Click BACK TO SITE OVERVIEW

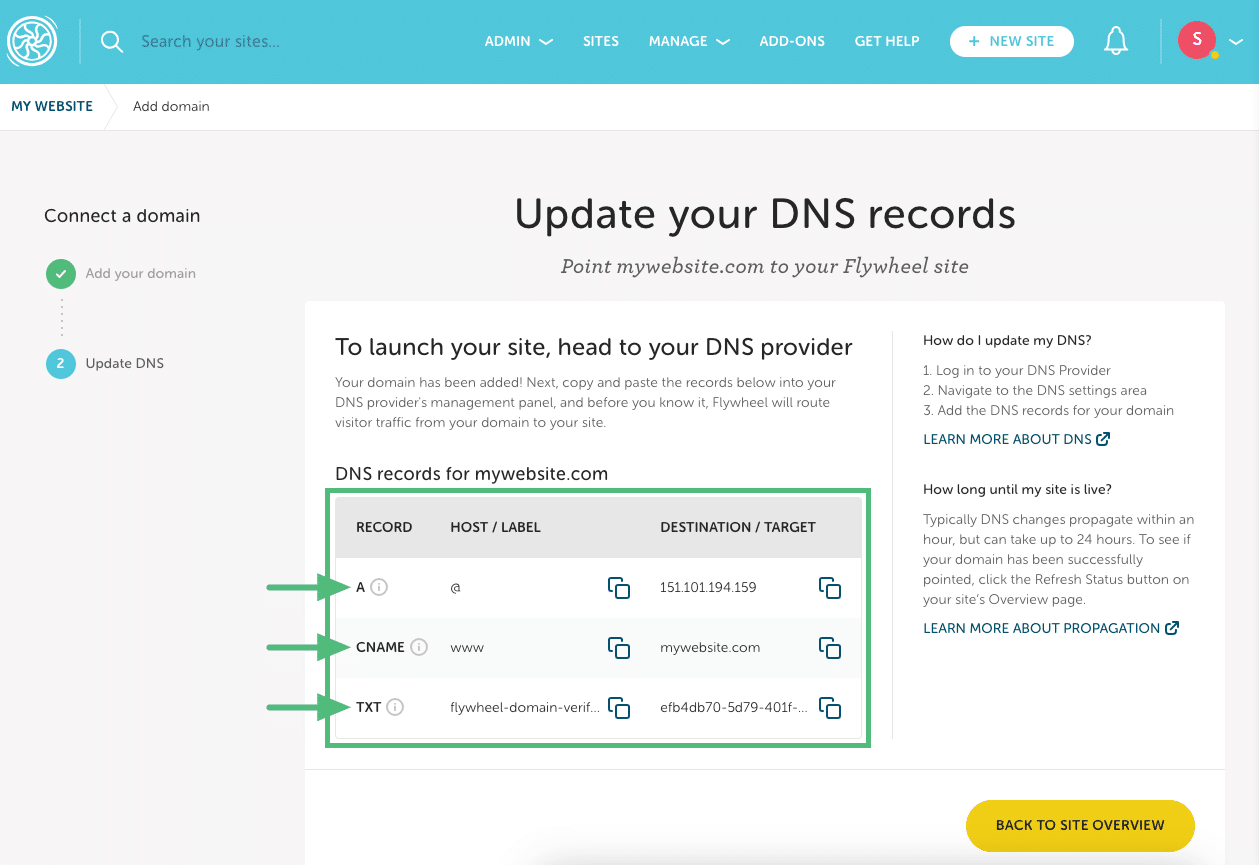[x=1080, y=826]
